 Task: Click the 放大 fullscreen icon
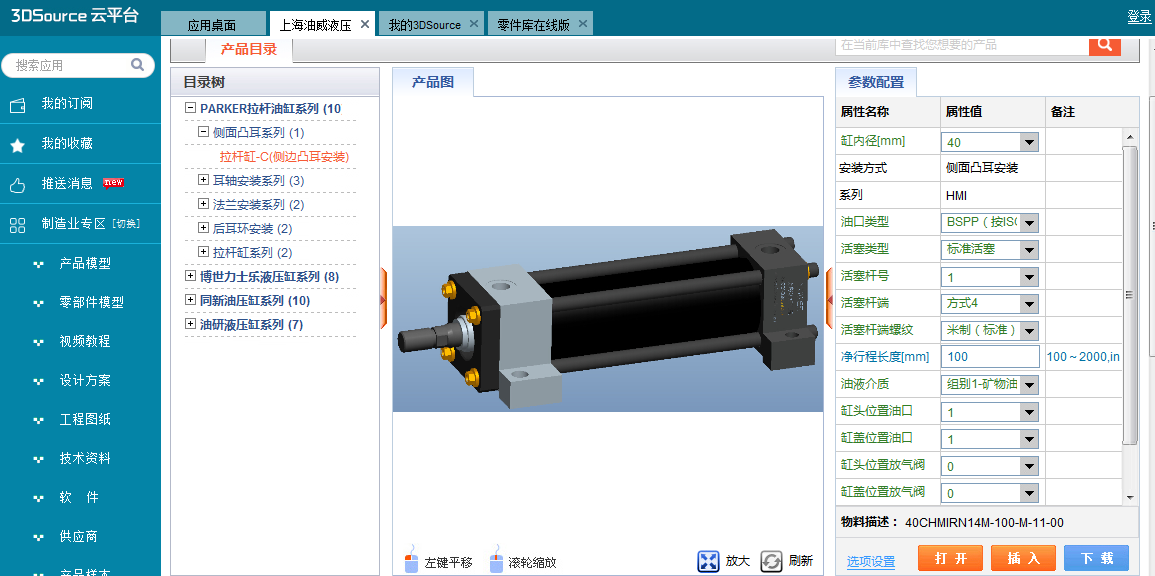tap(708, 561)
